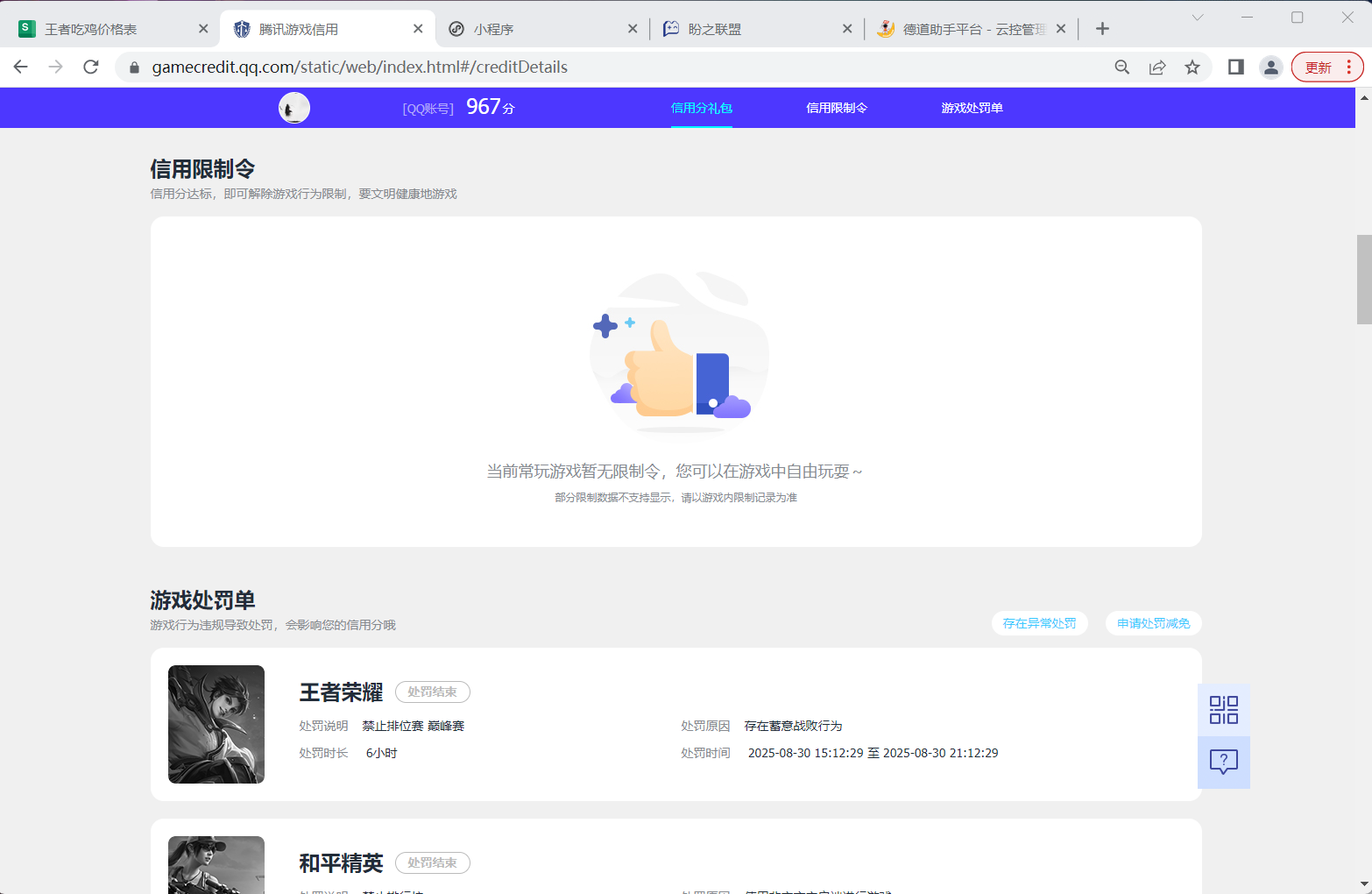Image resolution: width=1372 pixels, height=894 pixels.
Task: Open the browser profile avatar icon
Action: click(x=1271, y=67)
